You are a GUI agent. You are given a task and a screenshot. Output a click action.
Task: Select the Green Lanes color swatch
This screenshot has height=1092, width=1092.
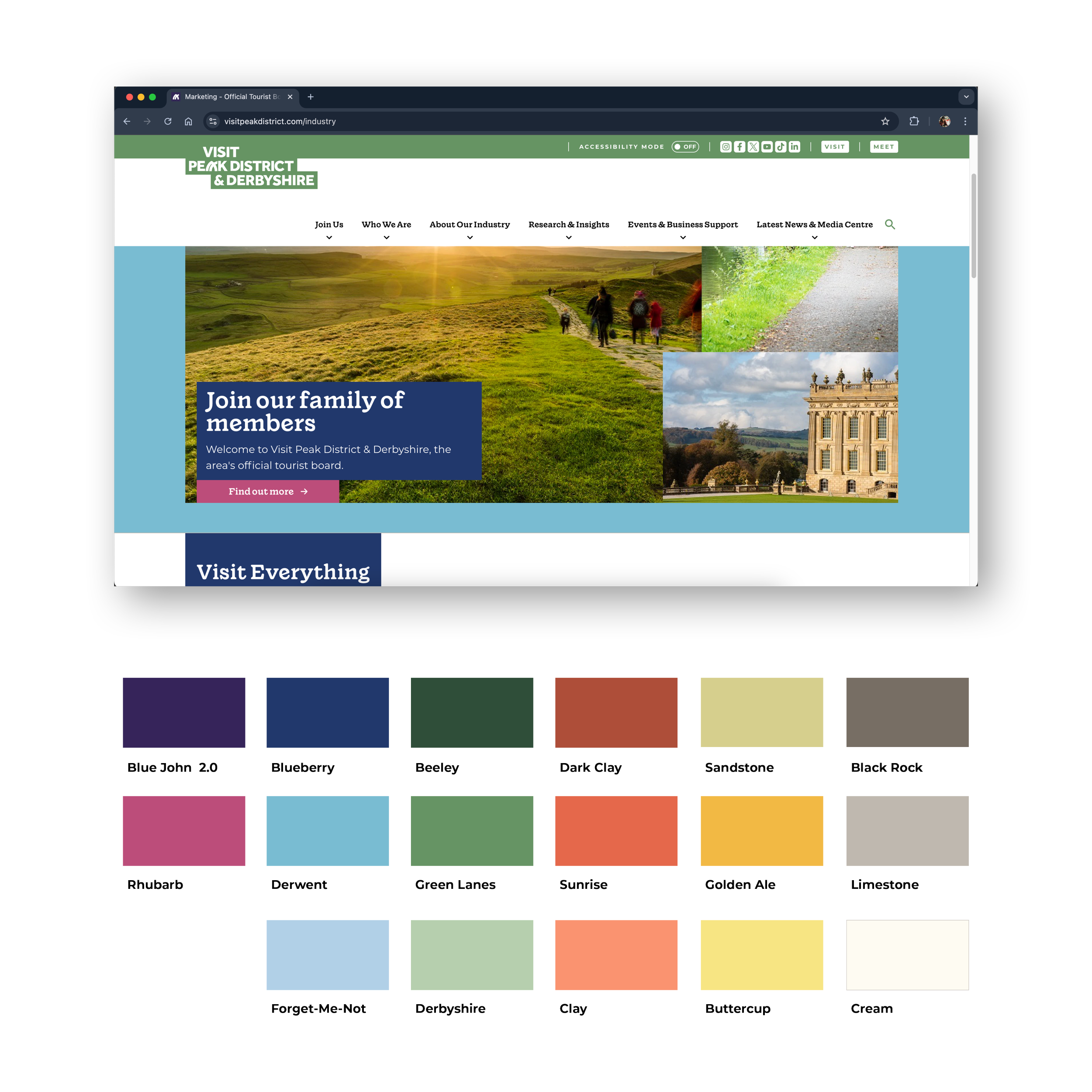(x=472, y=831)
